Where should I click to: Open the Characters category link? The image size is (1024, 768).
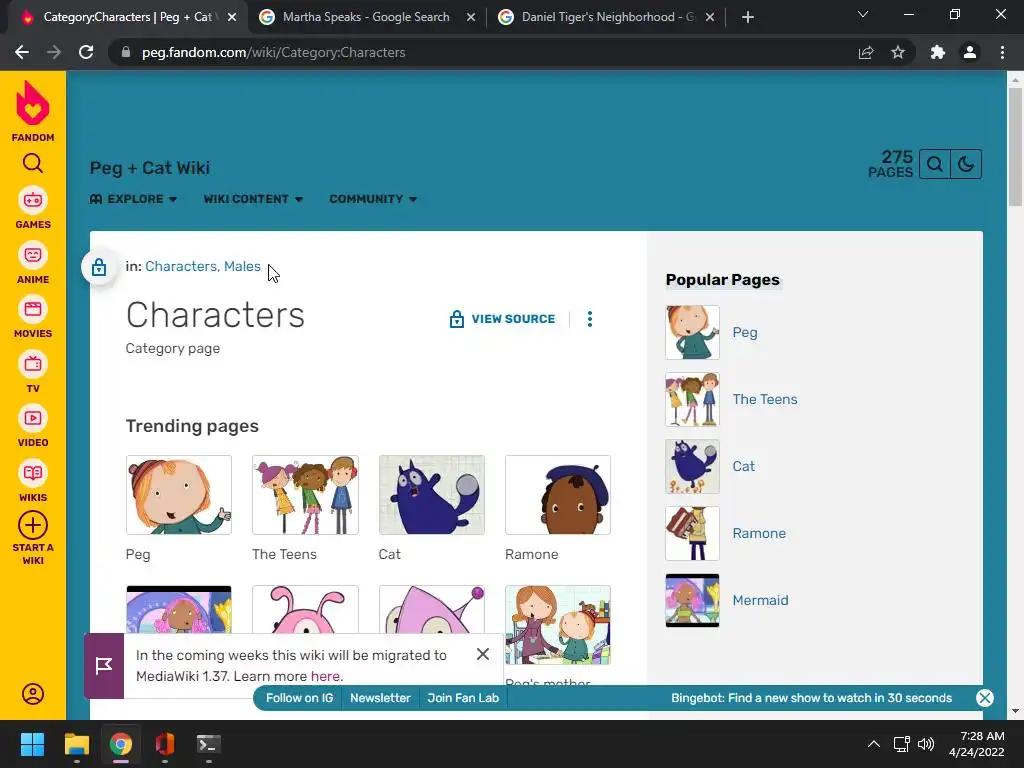point(181,266)
